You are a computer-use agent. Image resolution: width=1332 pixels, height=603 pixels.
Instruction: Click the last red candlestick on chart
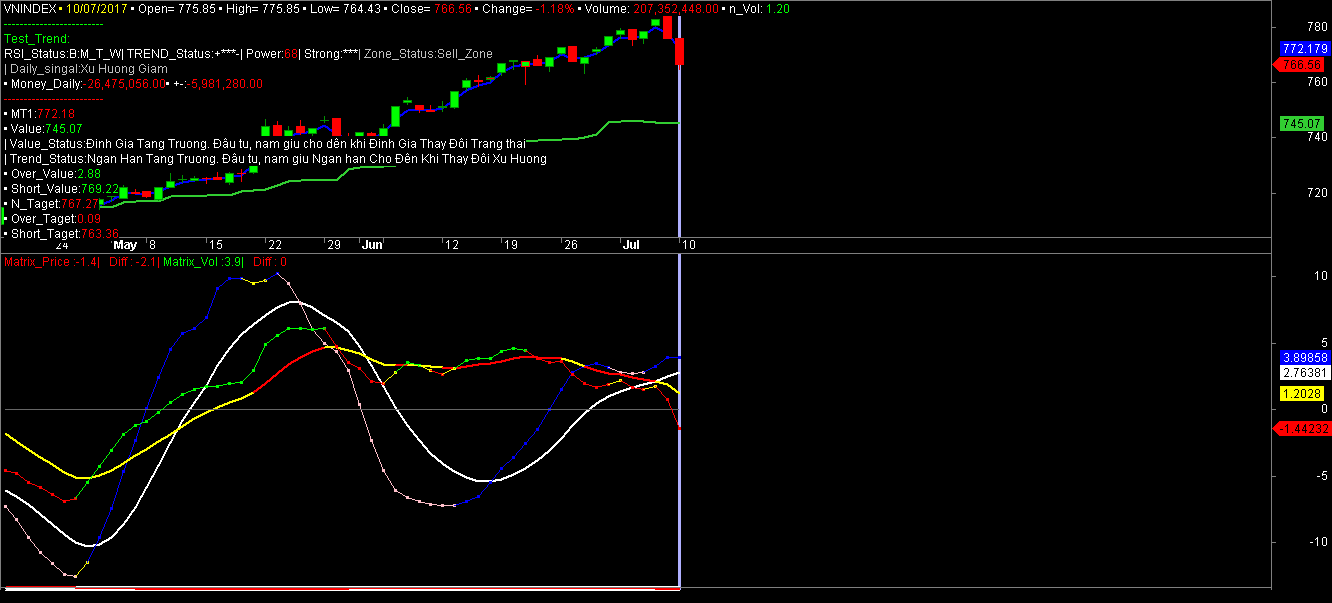coord(680,51)
